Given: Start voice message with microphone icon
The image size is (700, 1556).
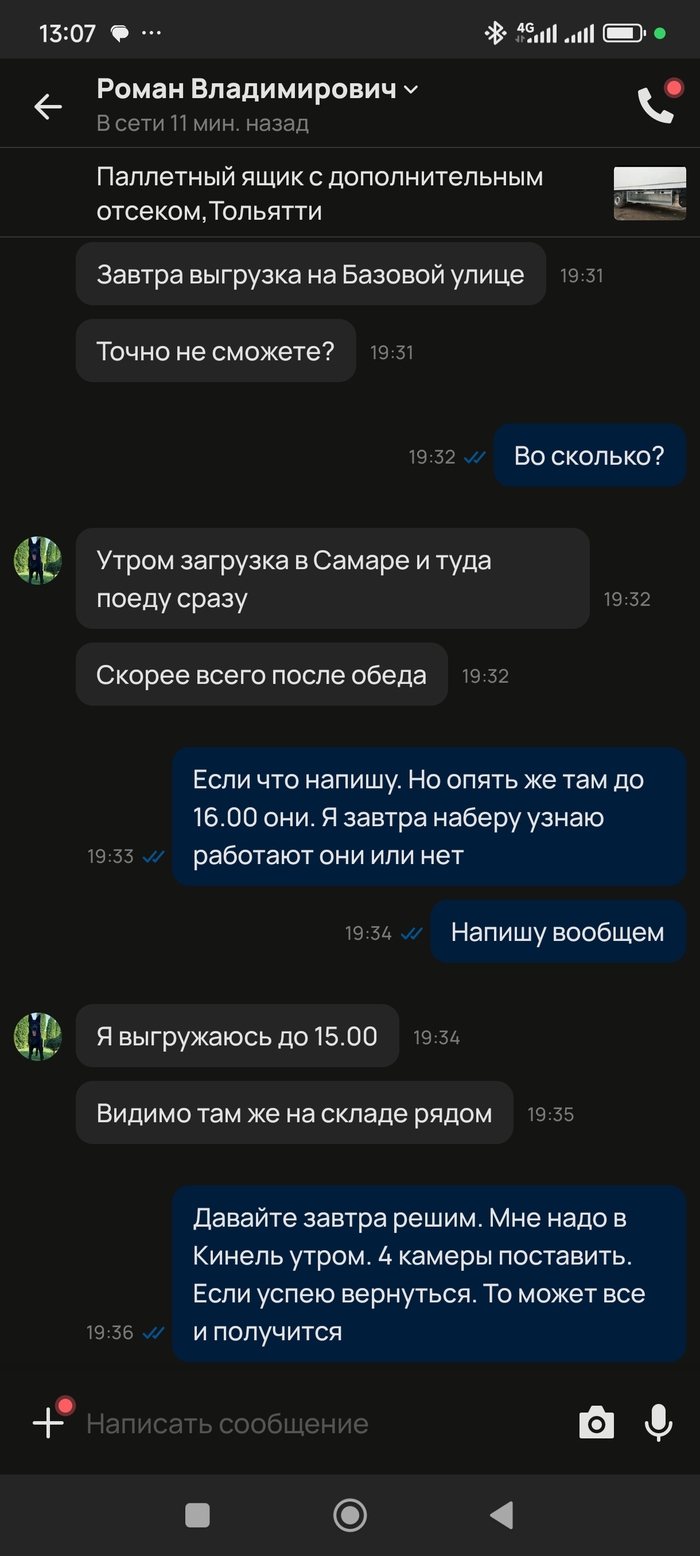Looking at the screenshot, I should (658, 1422).
